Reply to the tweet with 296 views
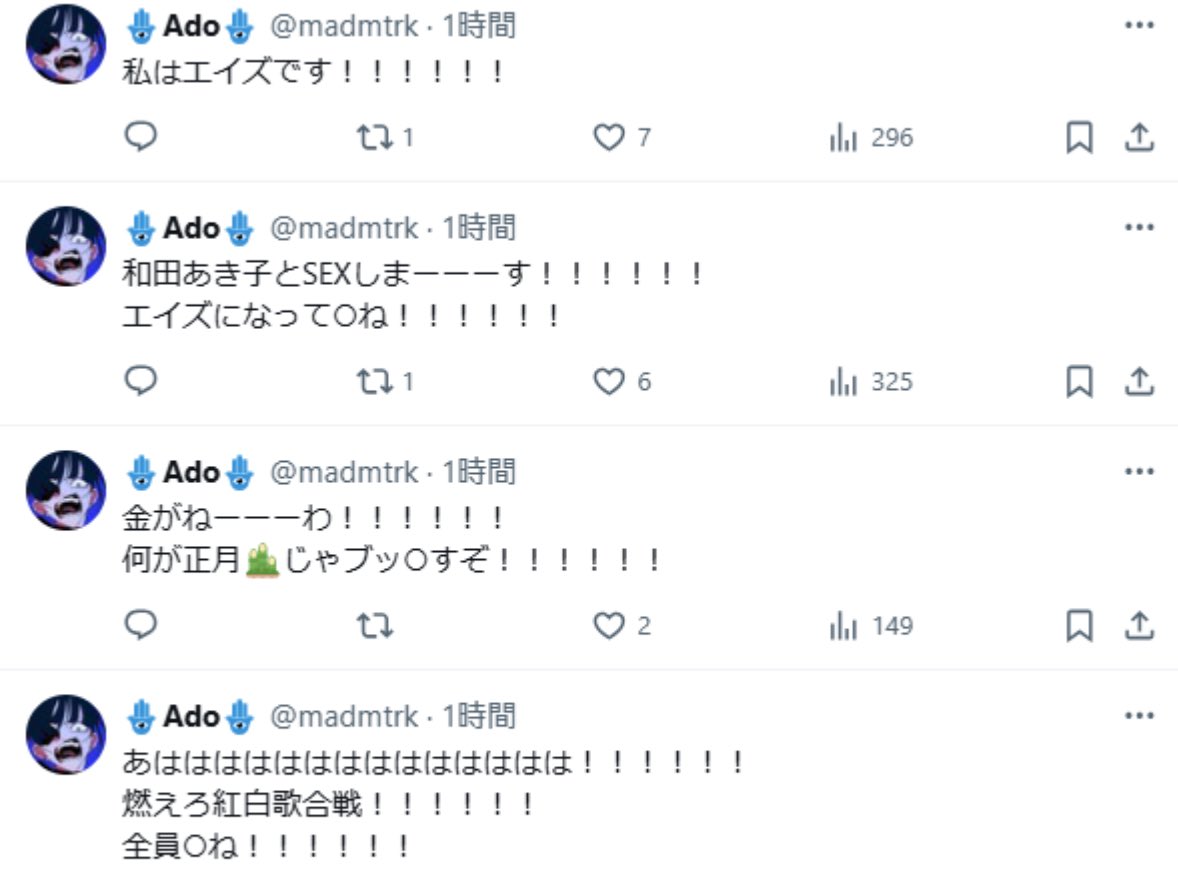 (141, 137)
